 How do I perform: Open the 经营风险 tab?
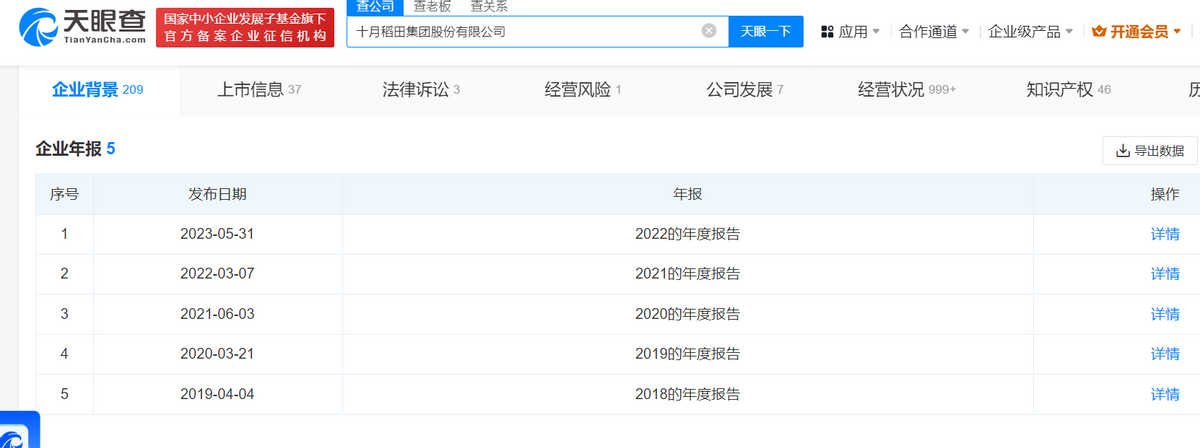click(583, 90)
